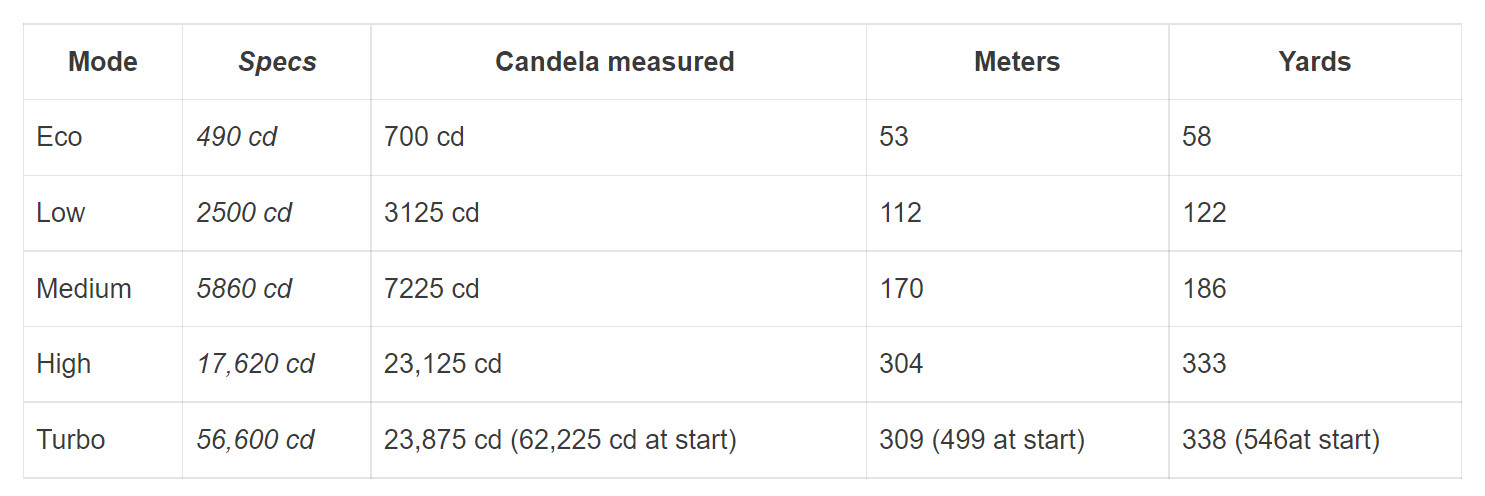1485x496 pixels.
Task: Click the Specs column header
Action: pos(277,62)
